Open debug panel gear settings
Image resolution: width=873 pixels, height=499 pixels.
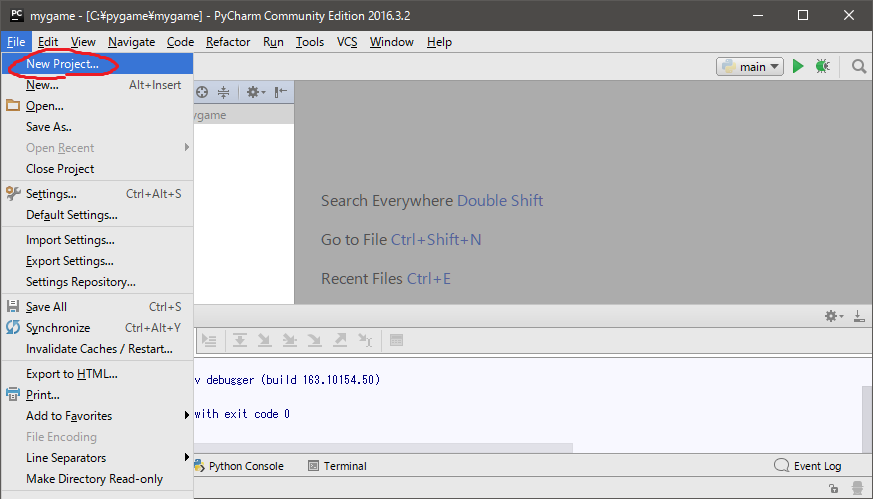[x=833, y=316]
